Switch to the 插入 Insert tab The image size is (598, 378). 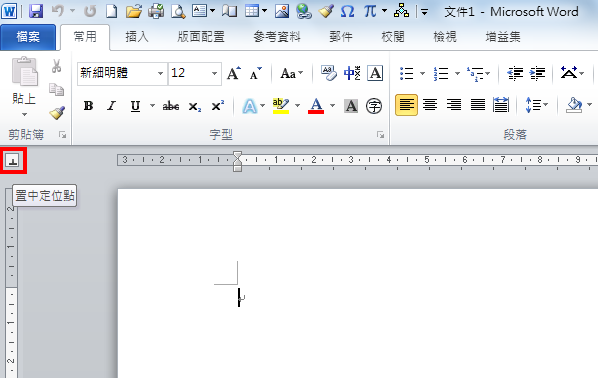[137, 37]
